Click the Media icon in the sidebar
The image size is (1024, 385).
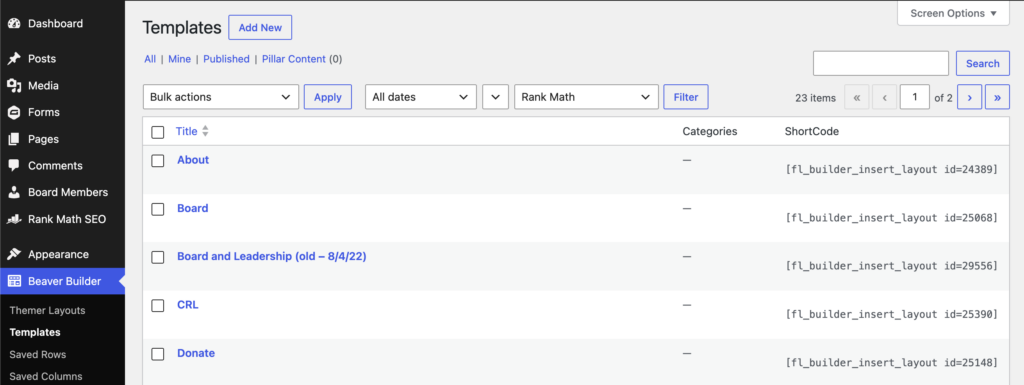coord(14,85)
